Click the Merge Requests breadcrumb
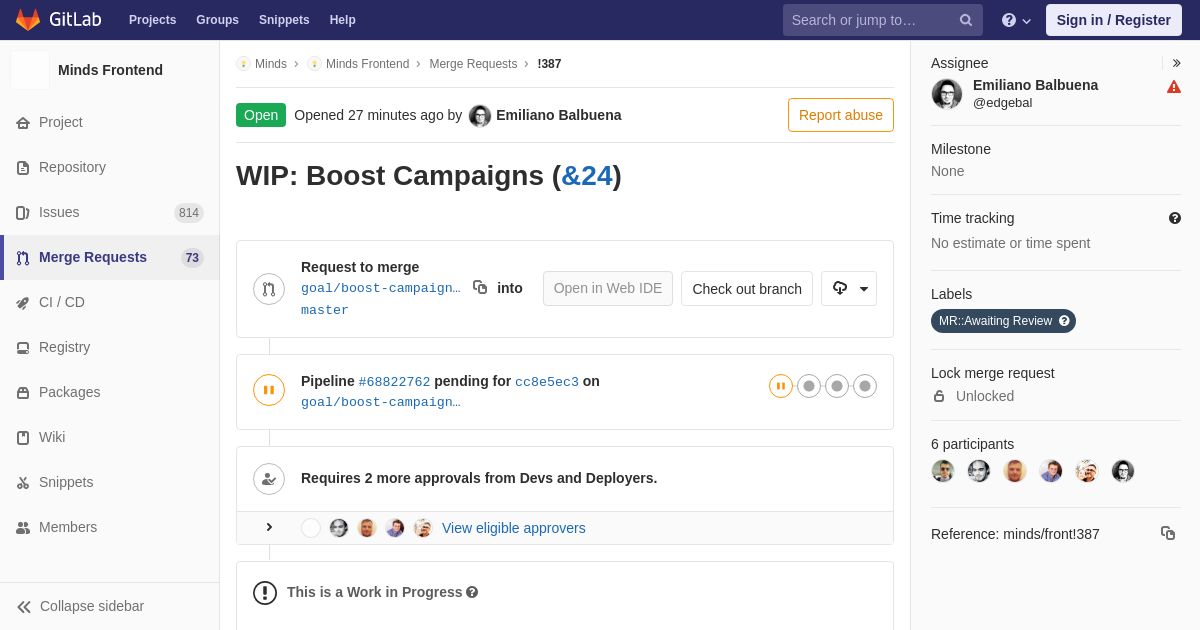Image resolution: width=1200 pixels, height=630 pixels. 473,64
